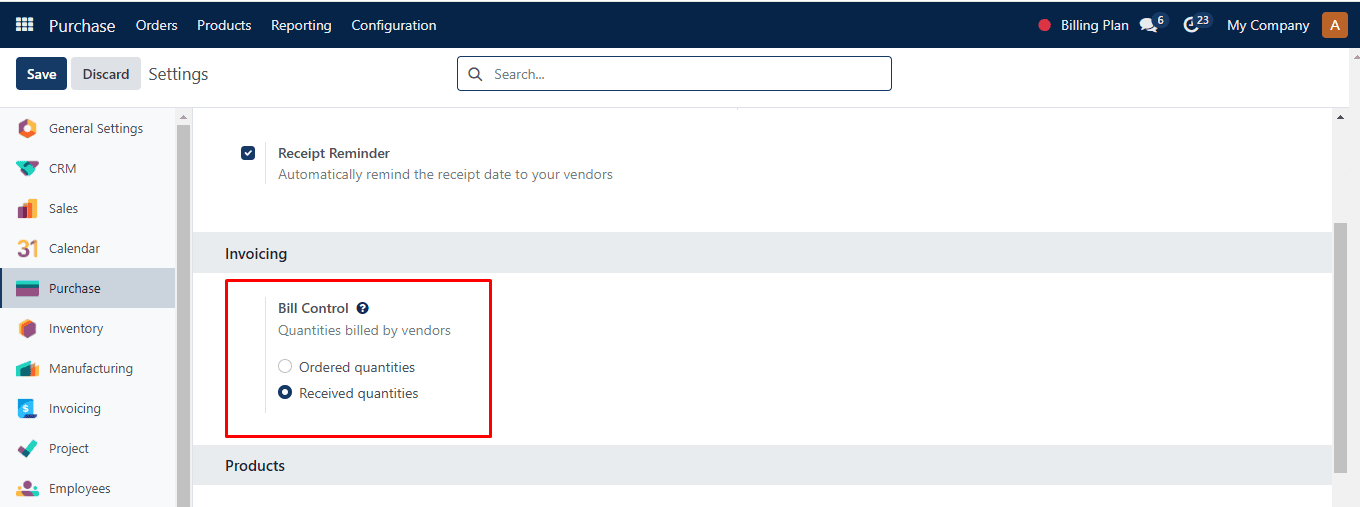
Task: Open Calendar settings tab
Action: 88,248
